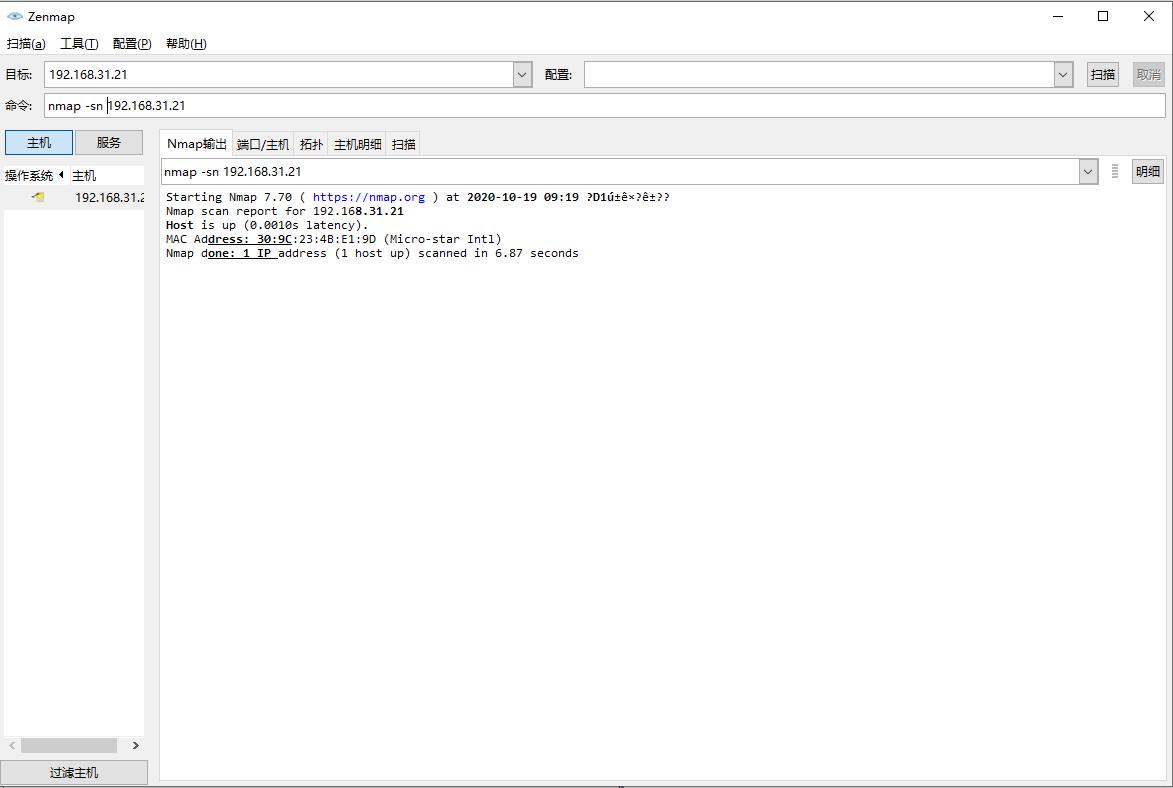
Task: Click the 明细 details button
Action: (1148, 171)
